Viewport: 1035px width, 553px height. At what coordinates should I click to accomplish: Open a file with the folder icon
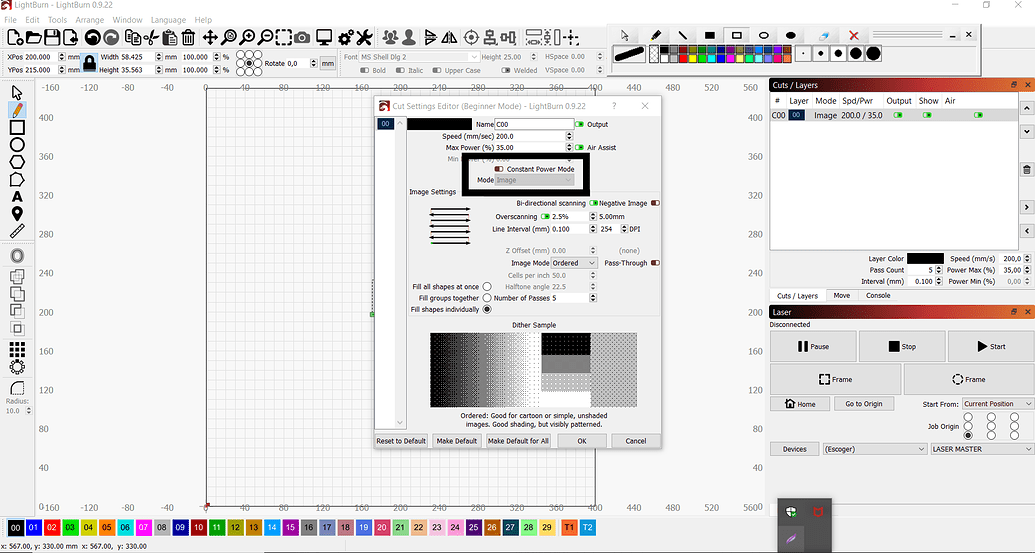[34, 38]
